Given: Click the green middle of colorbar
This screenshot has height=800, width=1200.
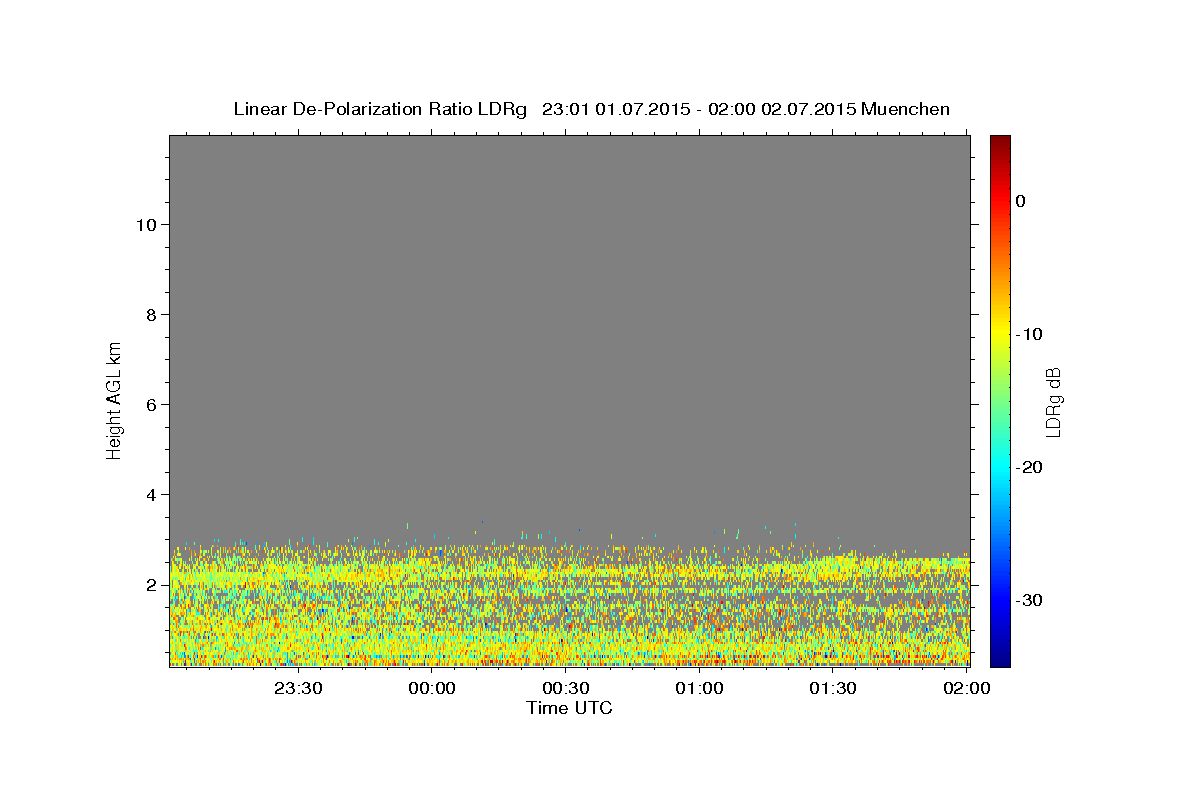Looking at the screenshot, I should click(x=1000, y=400).
